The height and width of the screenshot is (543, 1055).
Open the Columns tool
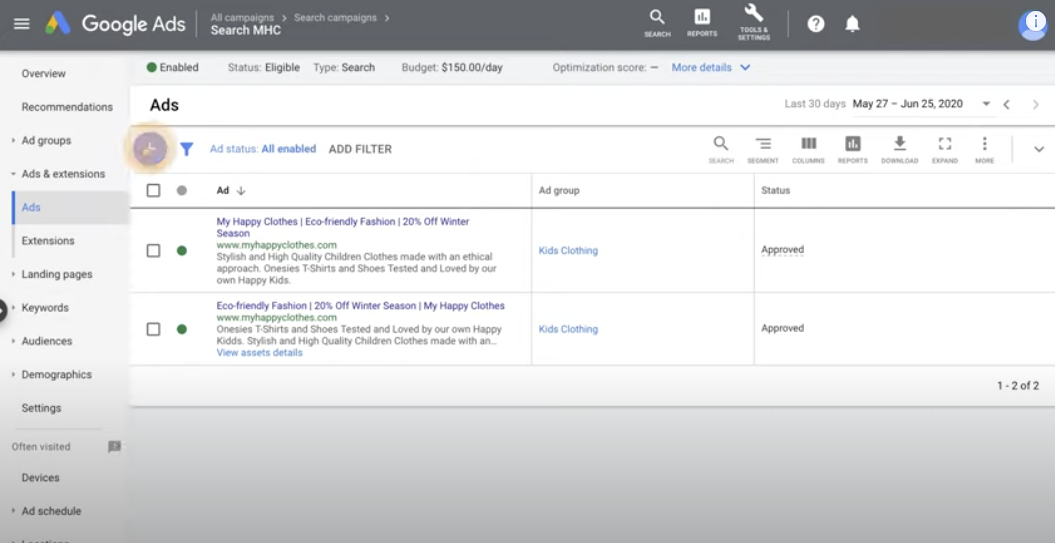tap(808, 149)
